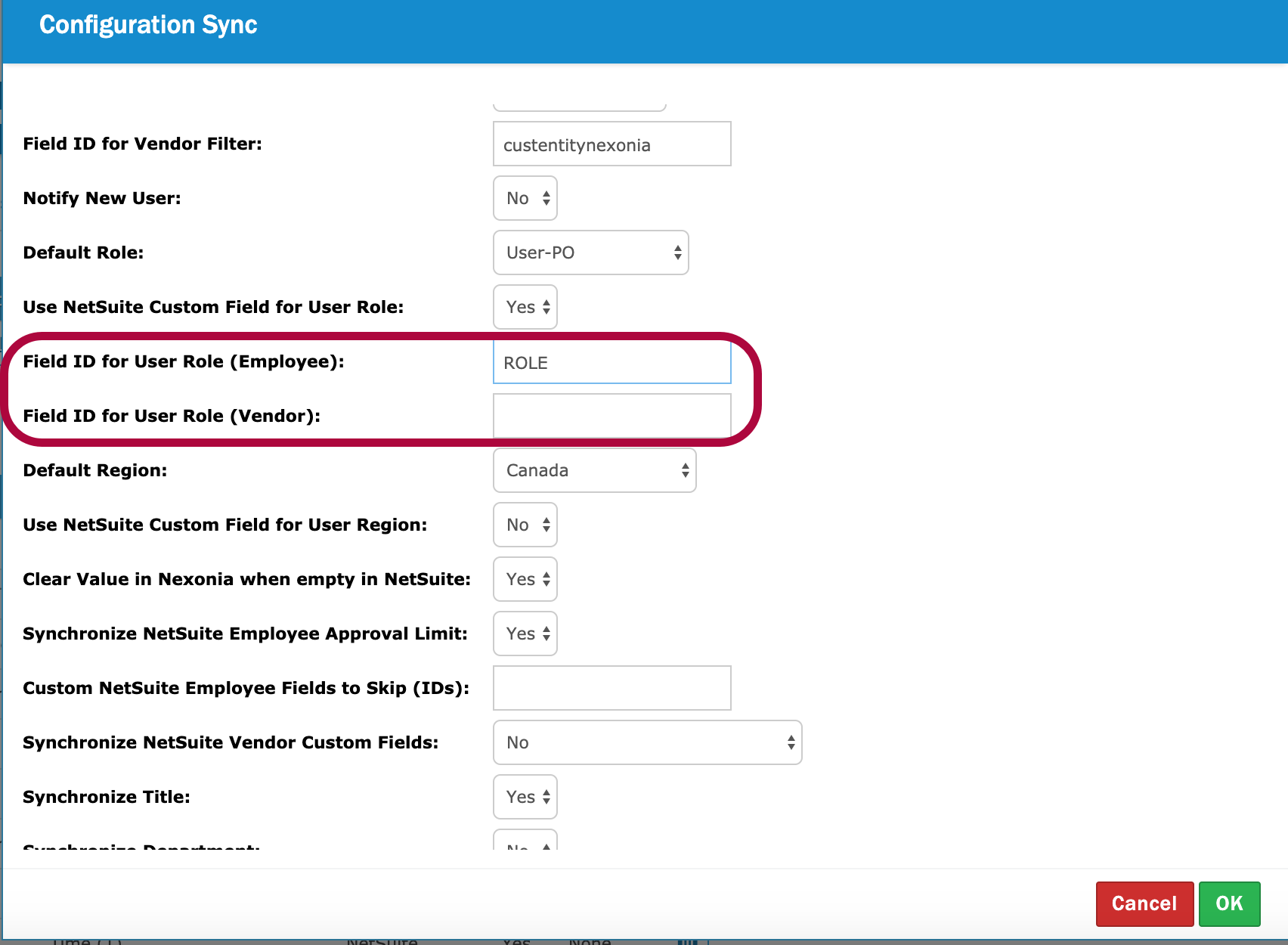Open the partially visible Synchronize Department dropdown

pyautogui.click(x=525, y=842)
